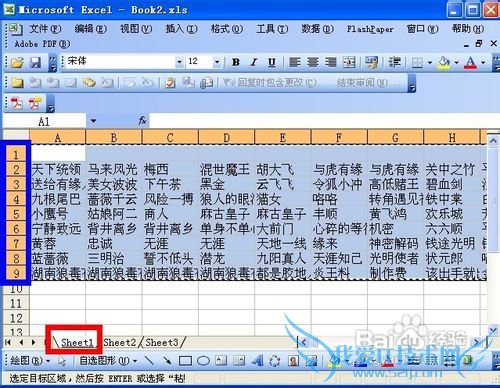This screenshot has height=388, width=500.
Task: Open the Name Box dropdown arrow
Action: (93, 121)
